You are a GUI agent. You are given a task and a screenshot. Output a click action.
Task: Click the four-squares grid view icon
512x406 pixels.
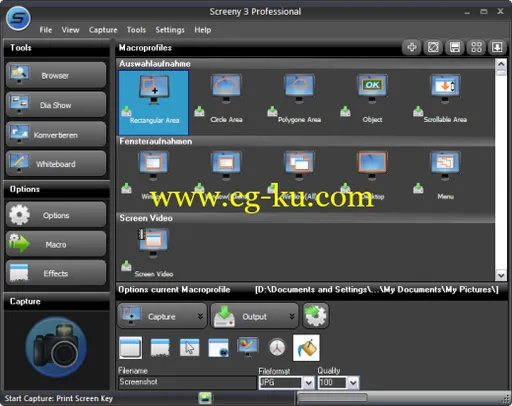pyautogui.click(x=476, y=47)
